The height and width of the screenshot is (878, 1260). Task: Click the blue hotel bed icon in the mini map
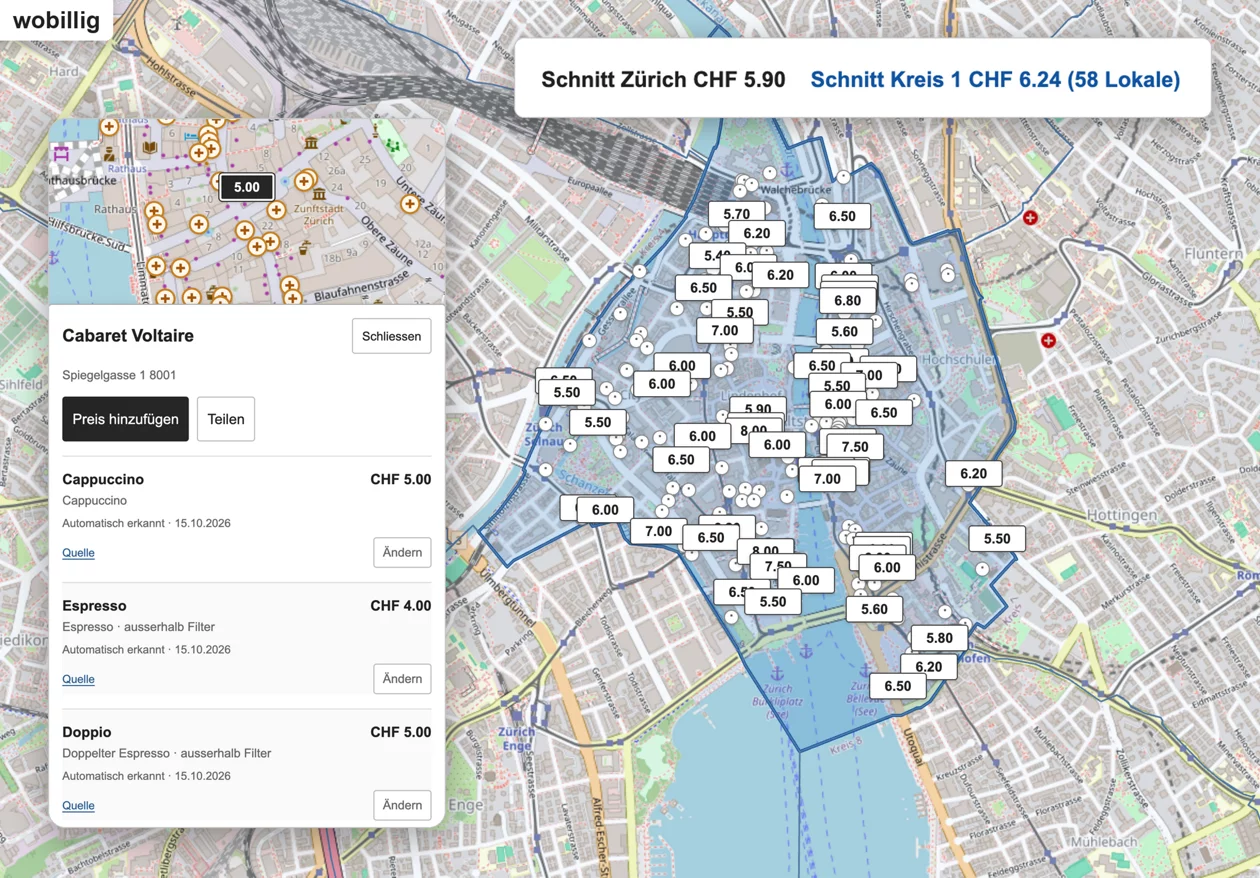click(191, 136)
